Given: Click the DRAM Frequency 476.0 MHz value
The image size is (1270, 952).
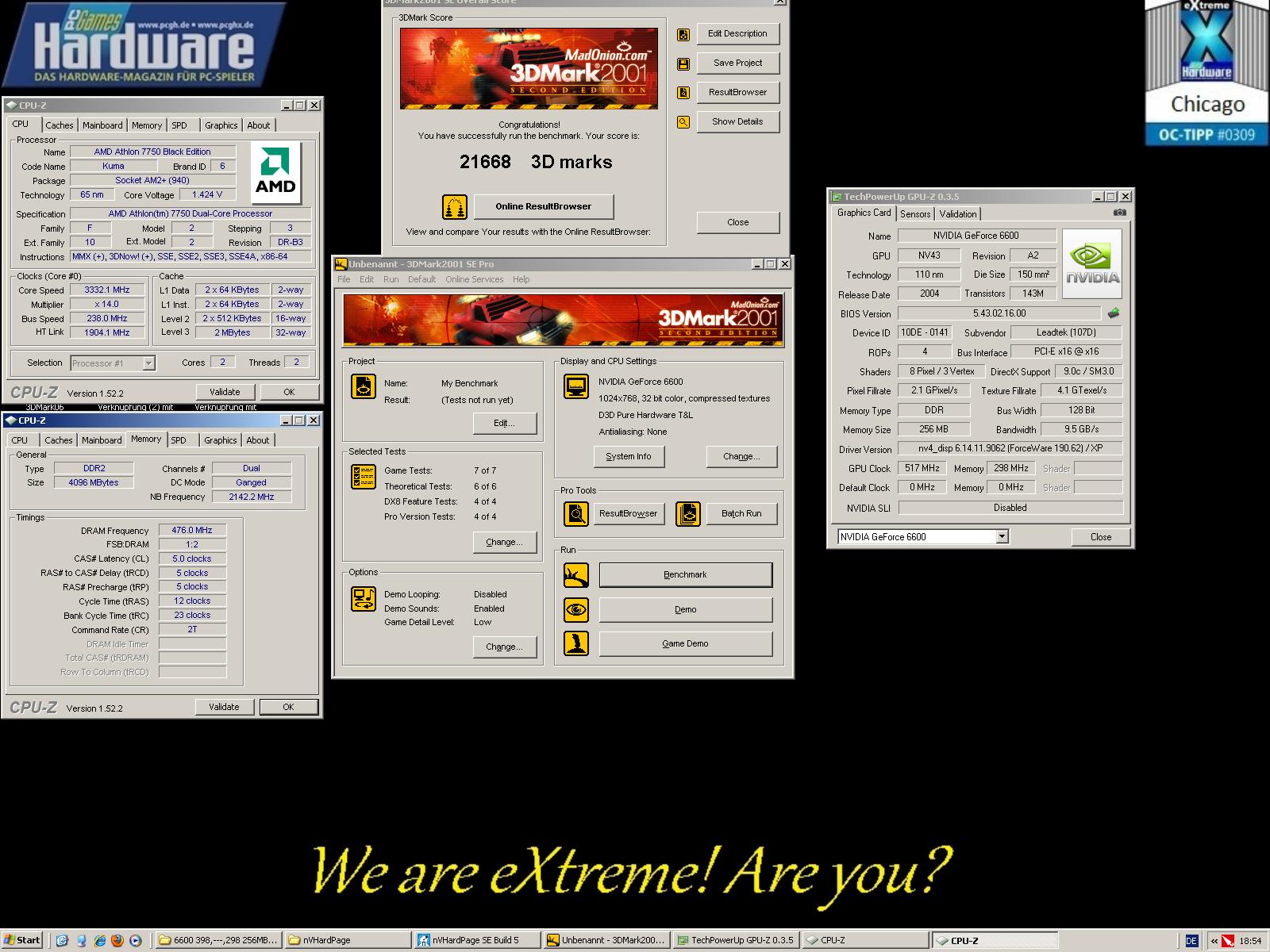Looking at the screenshot, I should [192, 531].
